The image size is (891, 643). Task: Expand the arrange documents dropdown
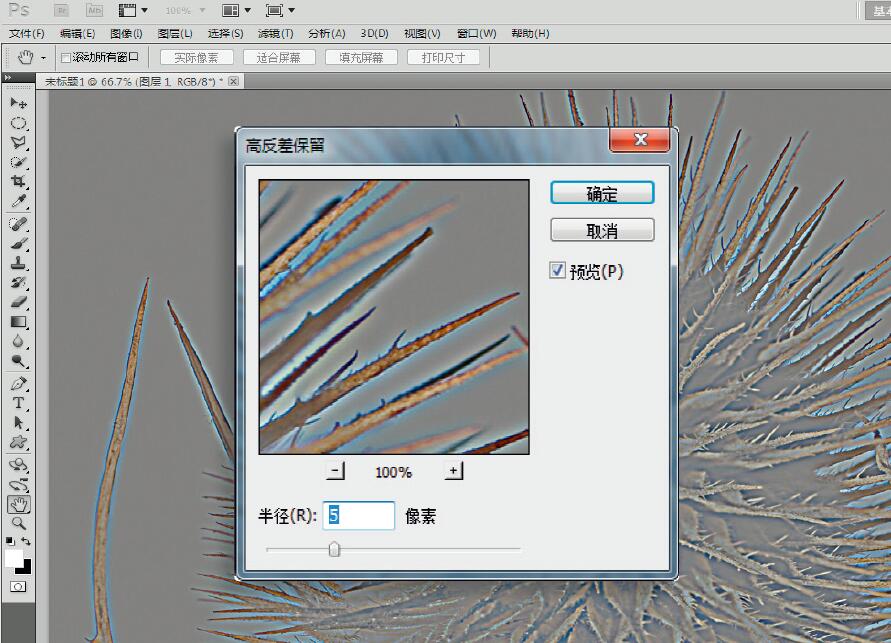point(236,10)
